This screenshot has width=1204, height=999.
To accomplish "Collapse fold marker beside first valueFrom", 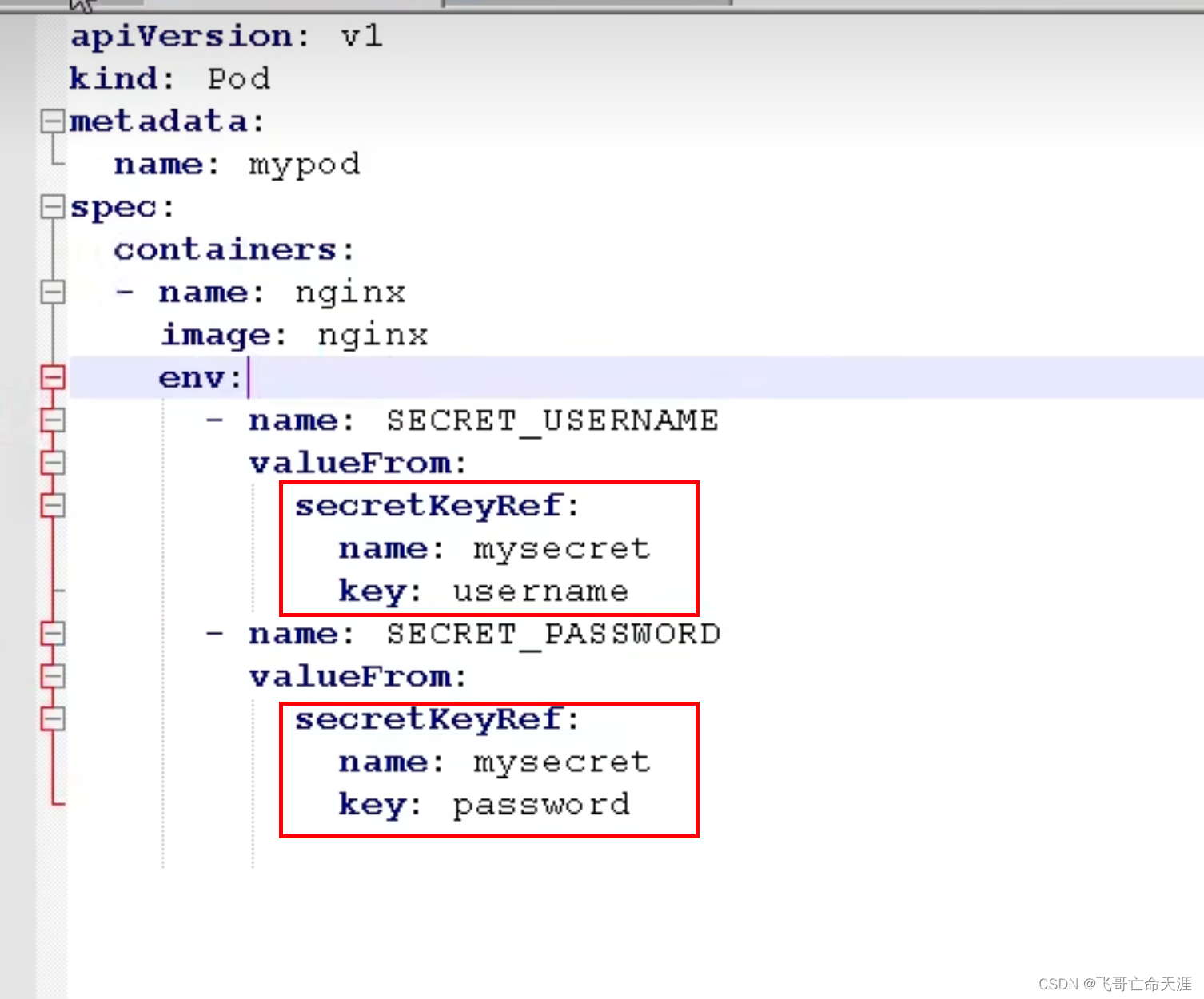I will (53, 463).
